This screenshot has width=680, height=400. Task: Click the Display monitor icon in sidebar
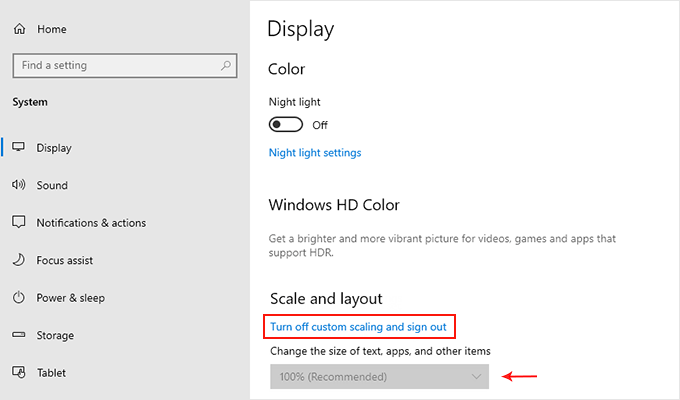click(x=18, y=148)
